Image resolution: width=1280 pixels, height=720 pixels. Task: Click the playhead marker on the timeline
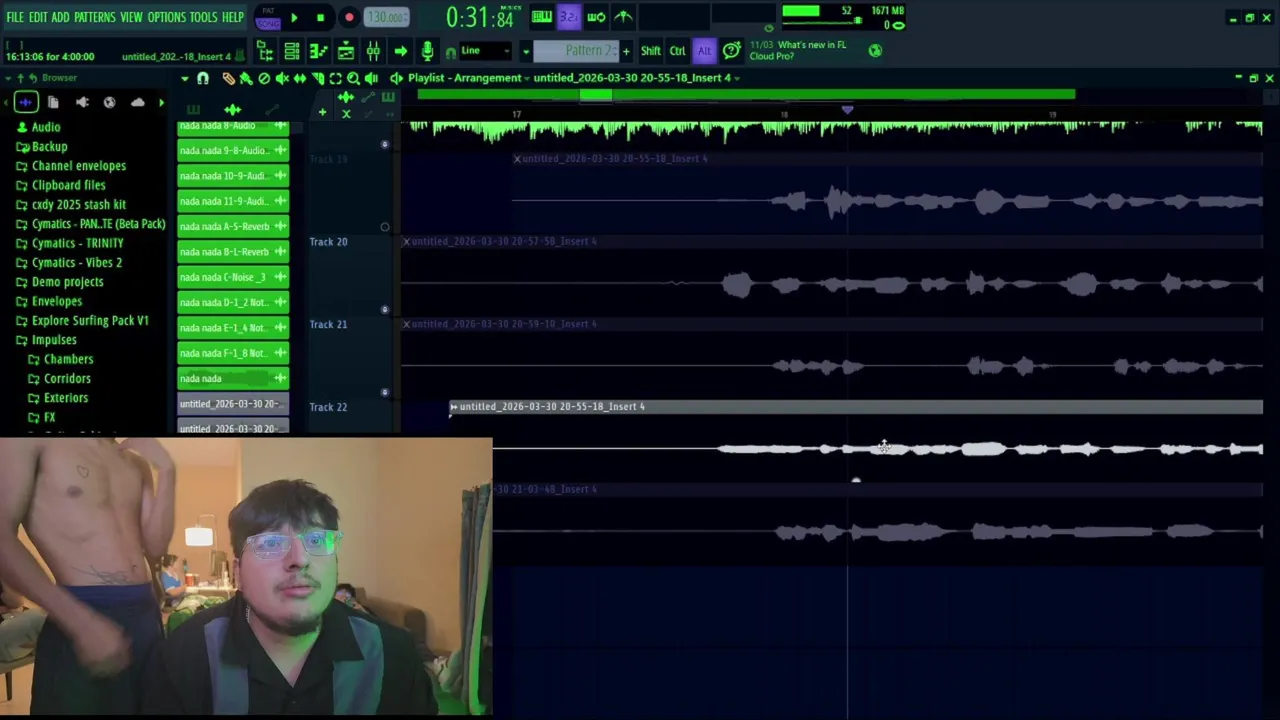point(847,109)
